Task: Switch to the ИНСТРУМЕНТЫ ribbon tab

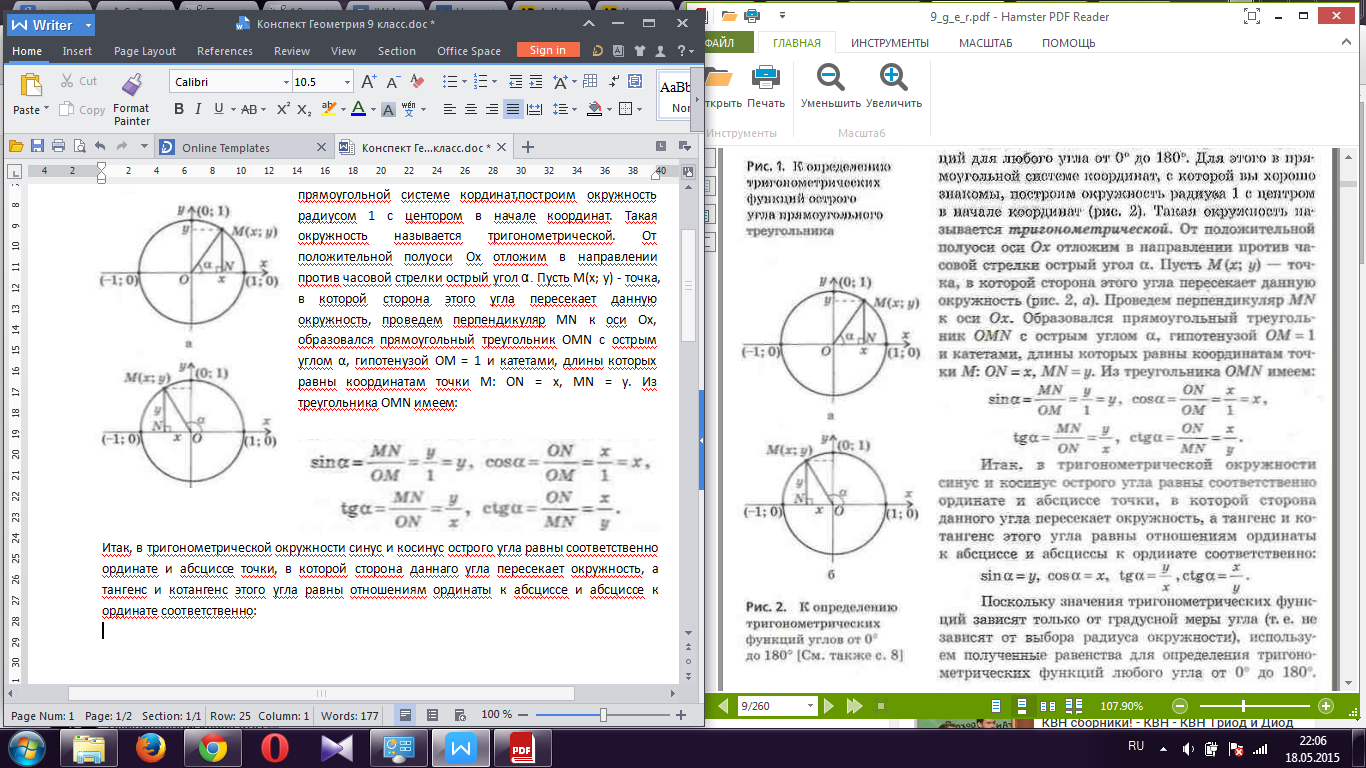Action: pos(889,43)
